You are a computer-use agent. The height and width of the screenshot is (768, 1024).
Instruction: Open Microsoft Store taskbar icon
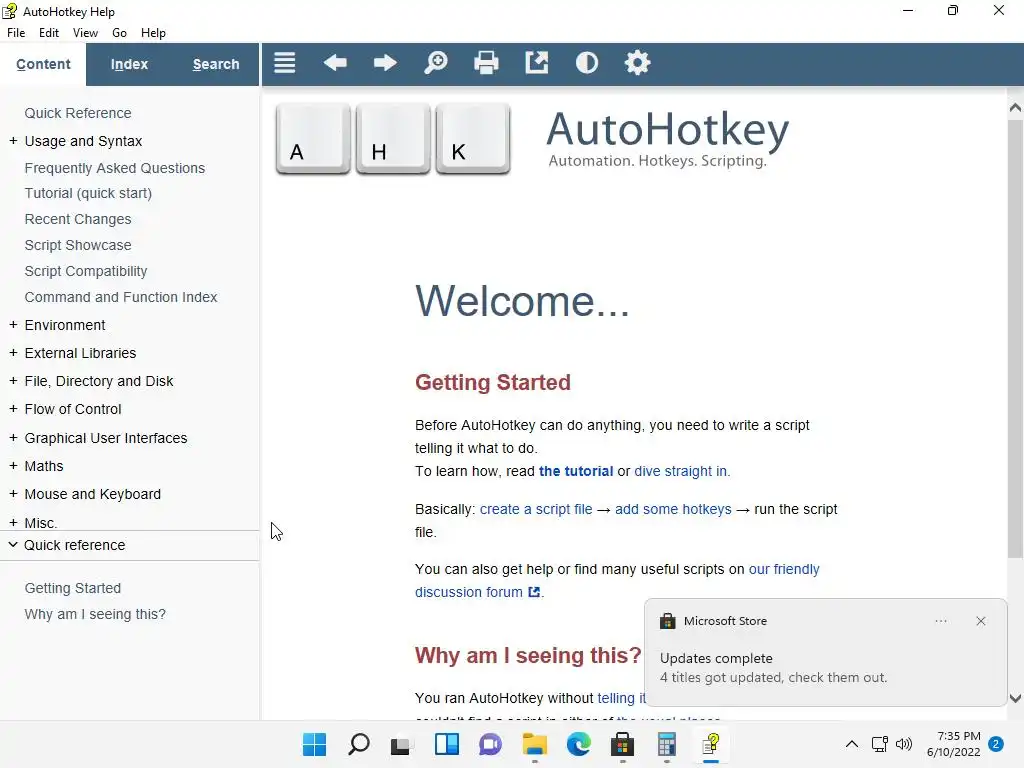(622, 744)
